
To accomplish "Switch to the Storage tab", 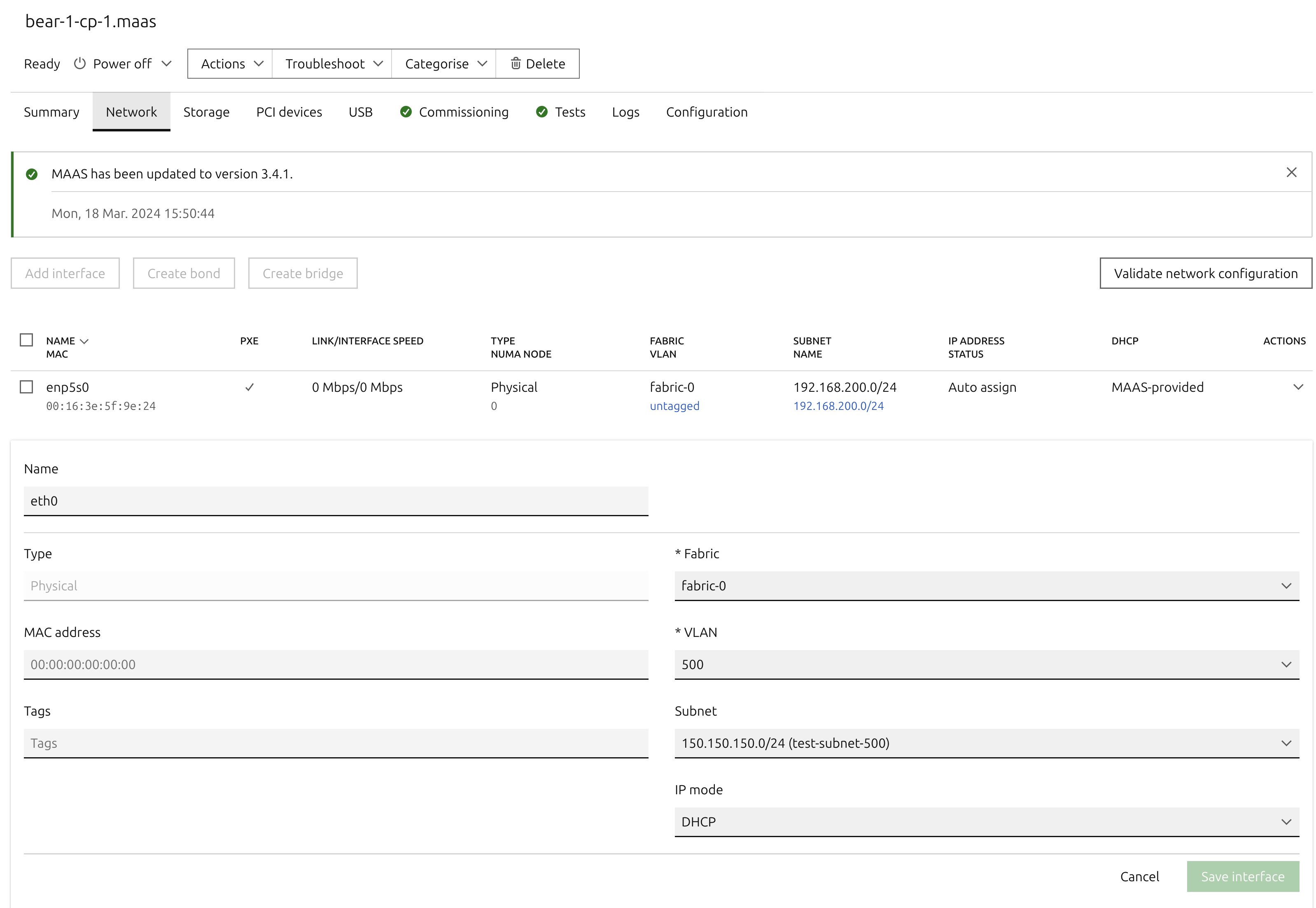I will [x=206, y=112].
